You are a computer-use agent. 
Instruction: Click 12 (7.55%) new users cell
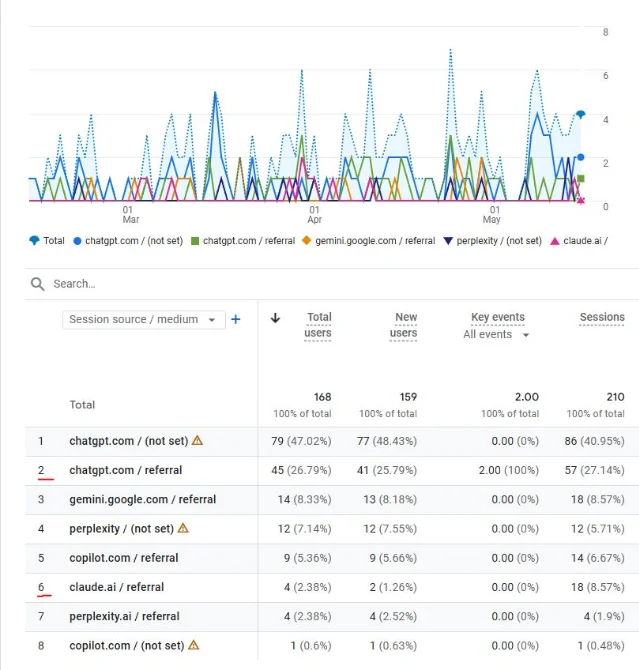click(x=390, y=529)
